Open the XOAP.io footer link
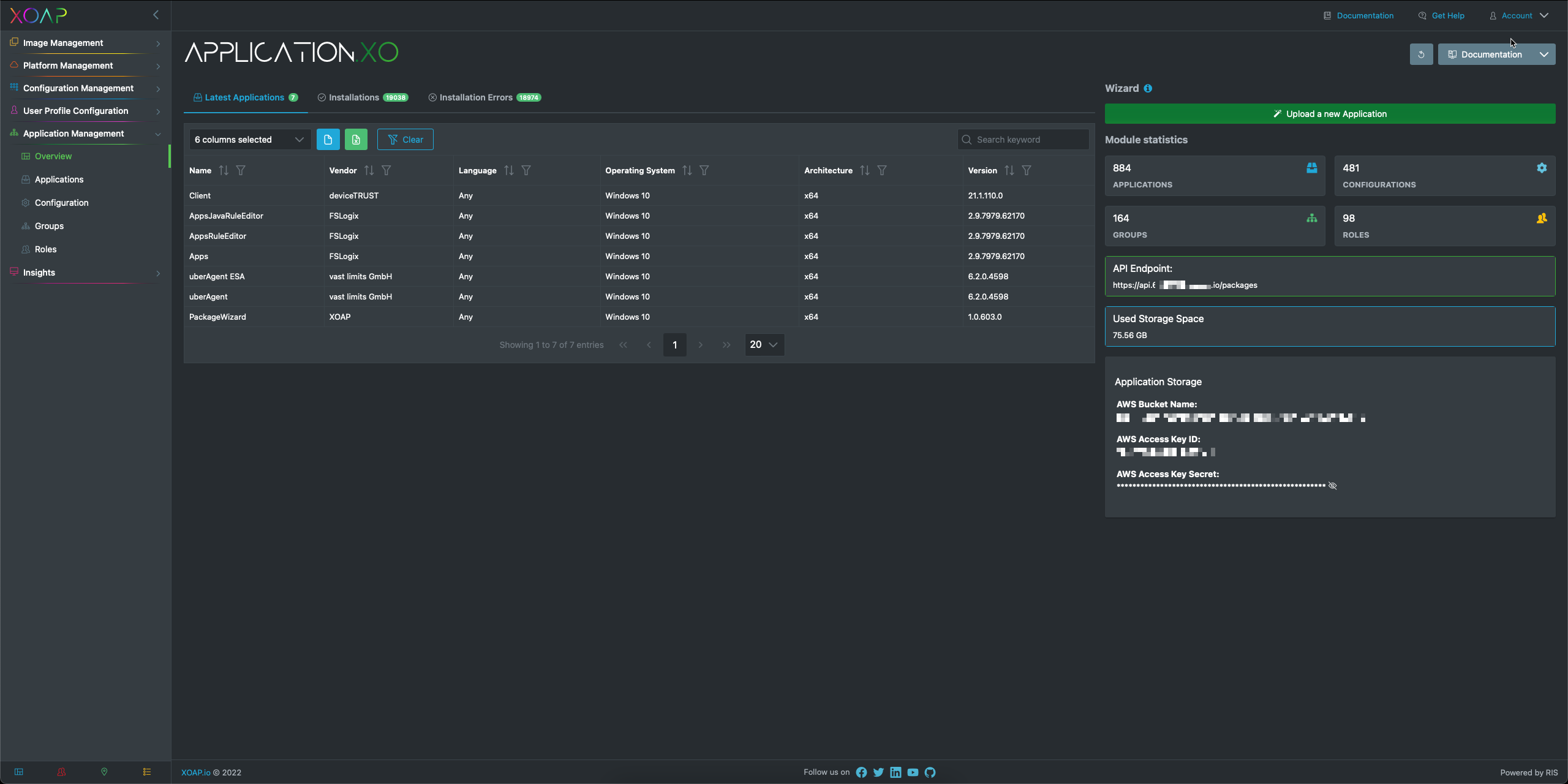The image size is (1568, 784). click(x=195, y=772)
